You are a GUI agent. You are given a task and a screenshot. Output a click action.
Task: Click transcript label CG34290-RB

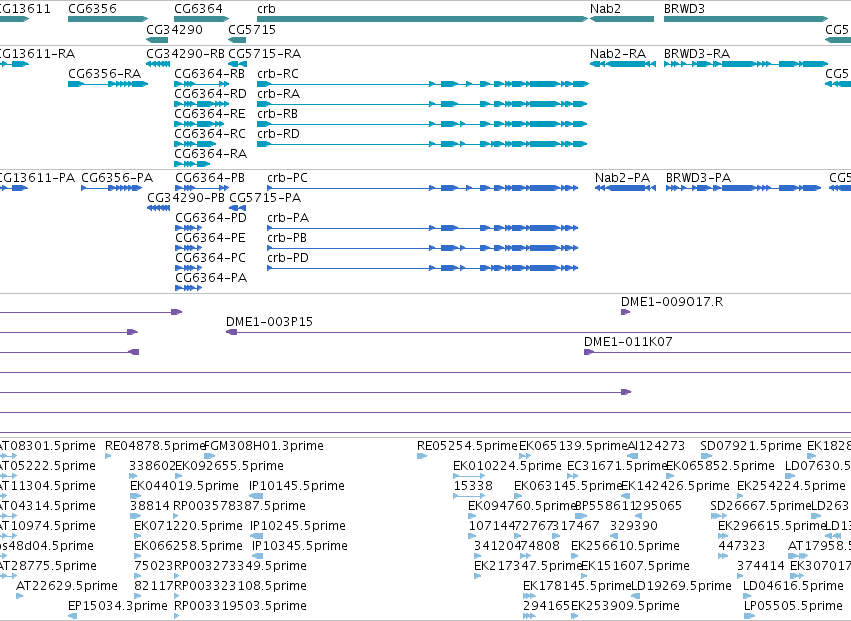(x=185, y=54)
